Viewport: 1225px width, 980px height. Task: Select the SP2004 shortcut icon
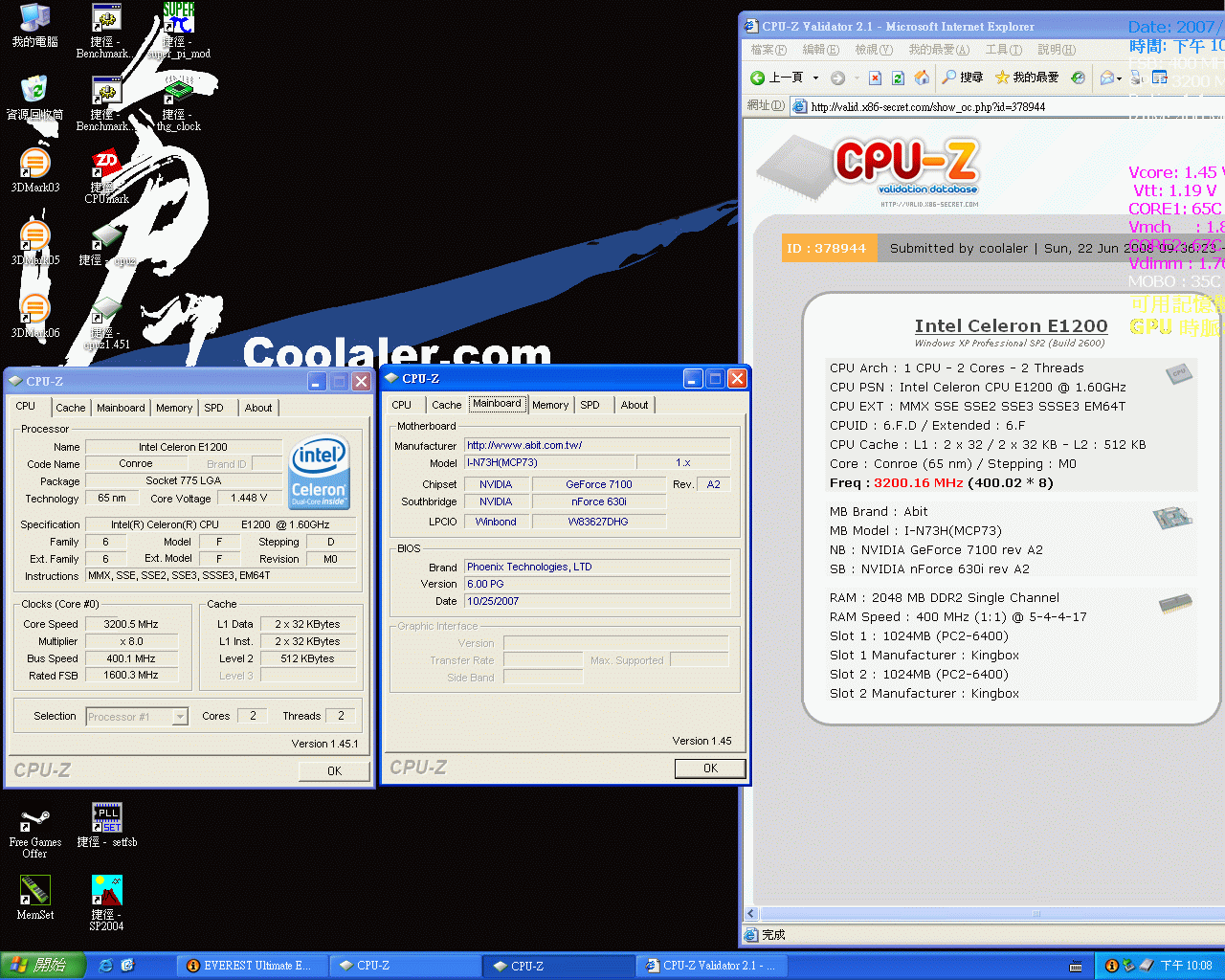[106, 902]
